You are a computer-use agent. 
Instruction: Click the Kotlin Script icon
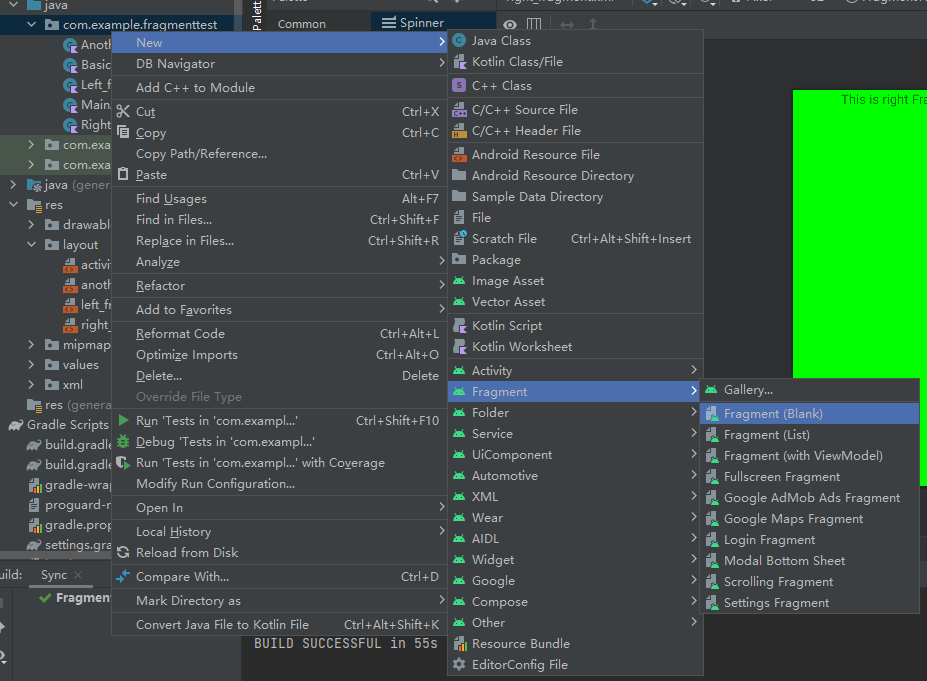coord(459,326)
